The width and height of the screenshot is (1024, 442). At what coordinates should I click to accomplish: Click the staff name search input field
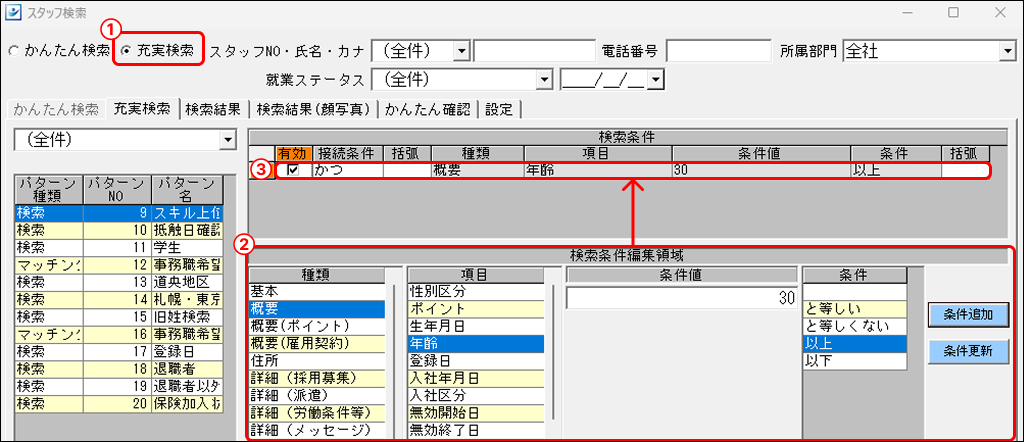click(x=534, y=51)
